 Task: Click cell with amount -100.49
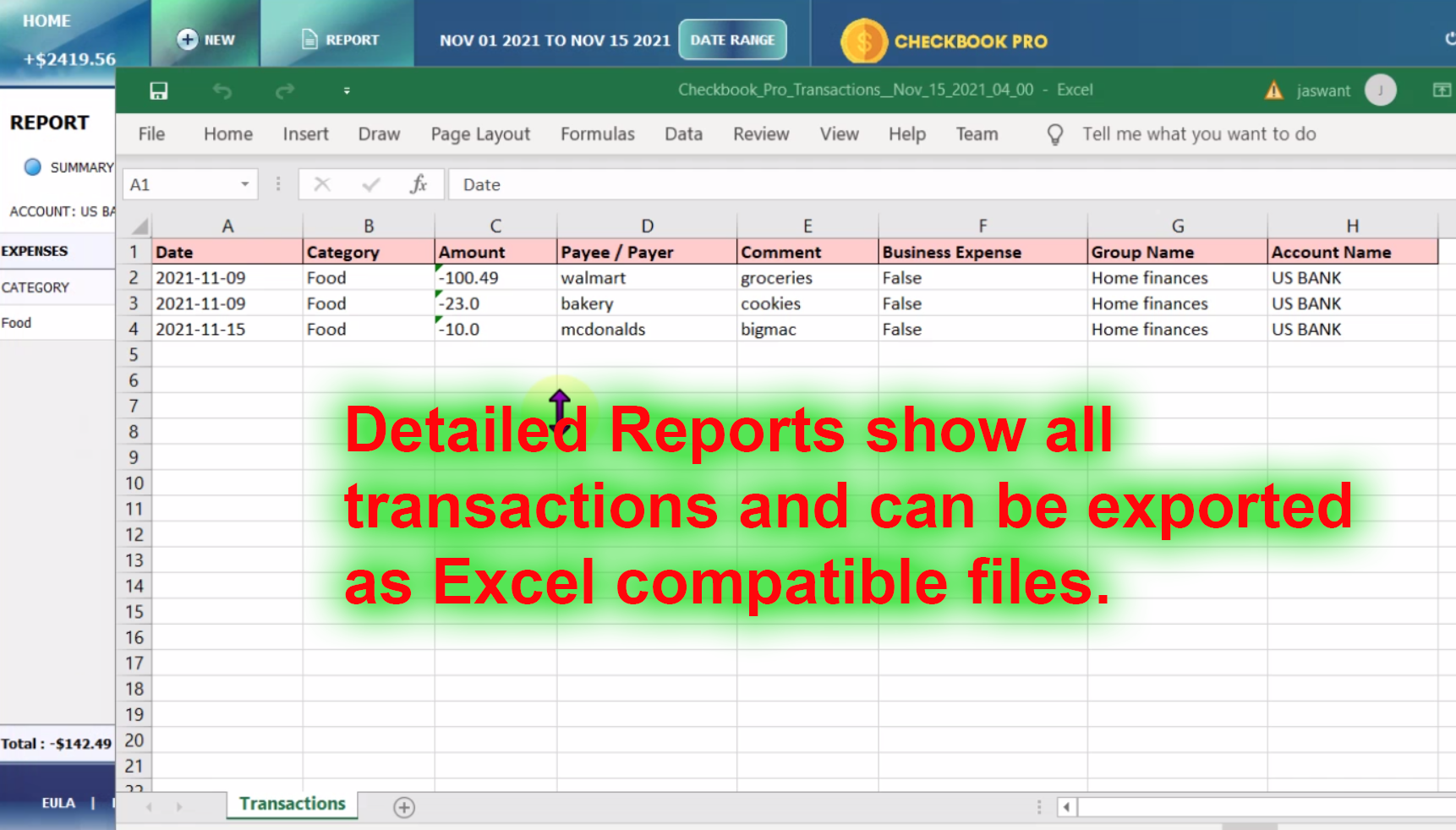click(495, 277)
